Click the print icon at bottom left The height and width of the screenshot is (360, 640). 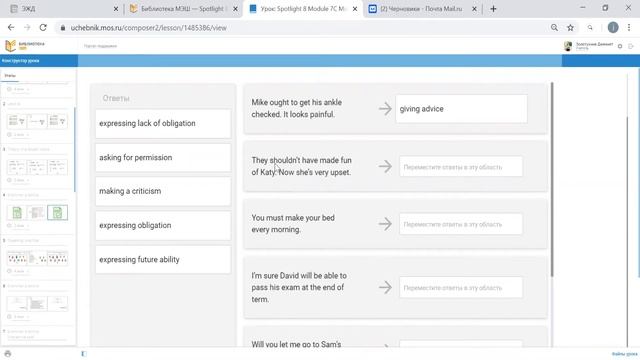pyautogui.click(x=8, y=353)
